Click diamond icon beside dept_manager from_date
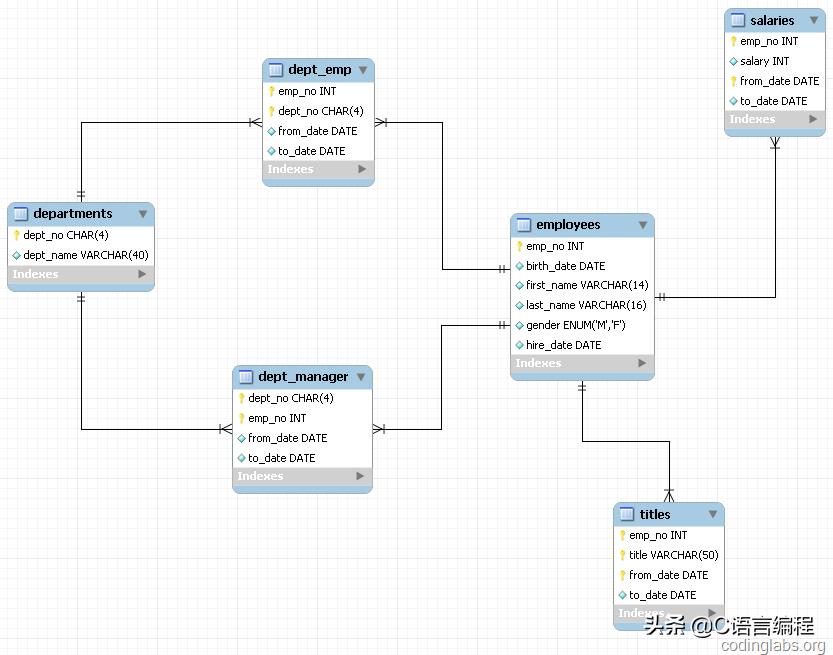 tap(242, 438)
